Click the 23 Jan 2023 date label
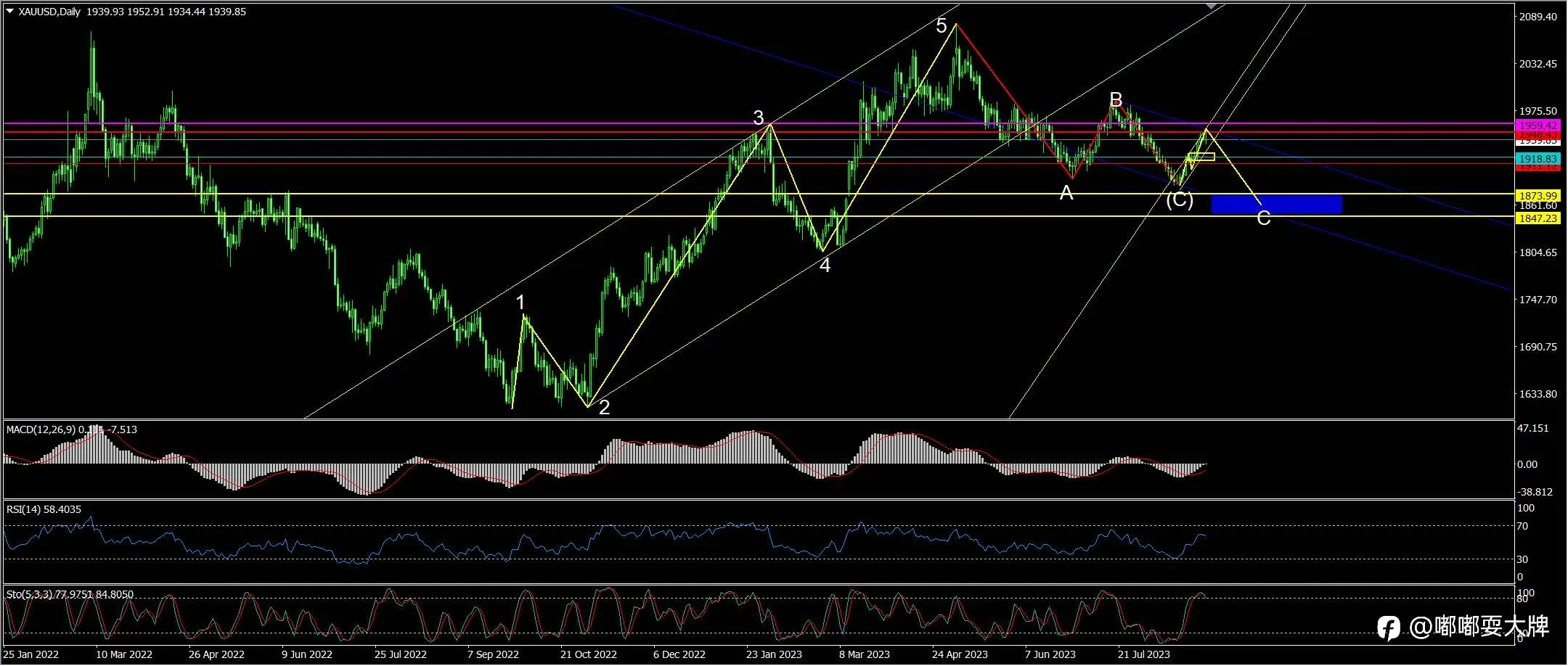1568x666 pixels. [x=774, y=654]
